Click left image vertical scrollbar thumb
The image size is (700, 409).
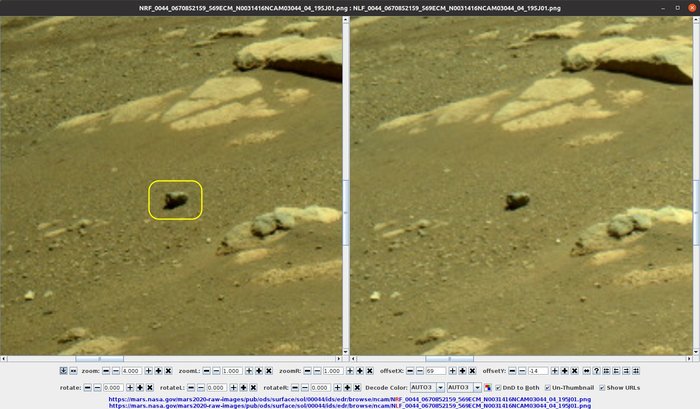[x=346, y=212]
